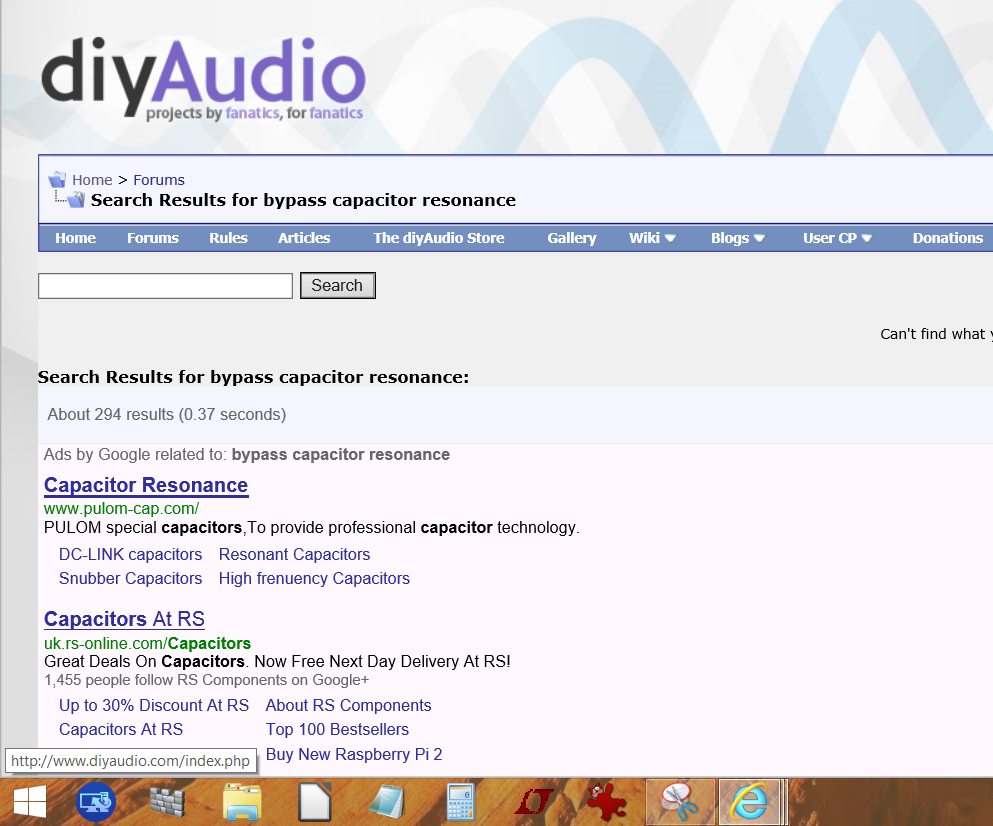Viewport: 993px width, 826px height.
Task: Click the breadcrumb folder icon beside Home
Action: (x=58, y=180)
